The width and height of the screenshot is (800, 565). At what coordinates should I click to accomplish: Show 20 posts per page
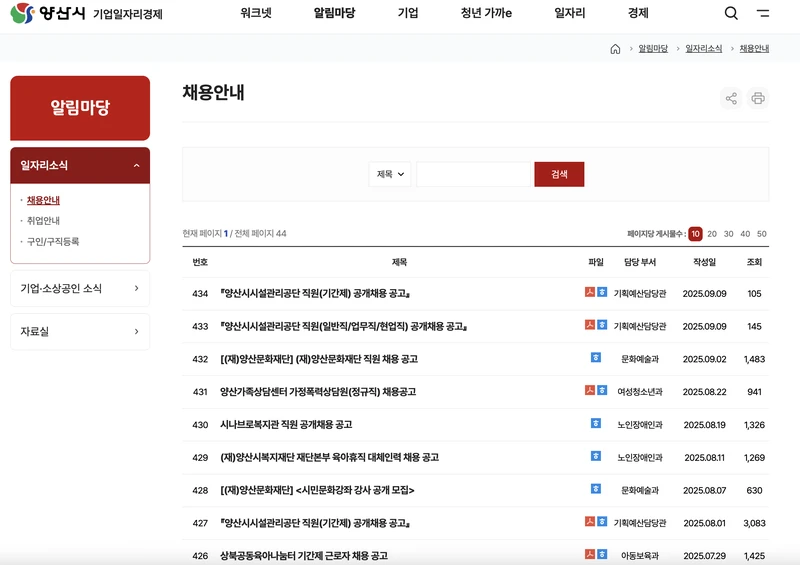(x=712, y=234)
